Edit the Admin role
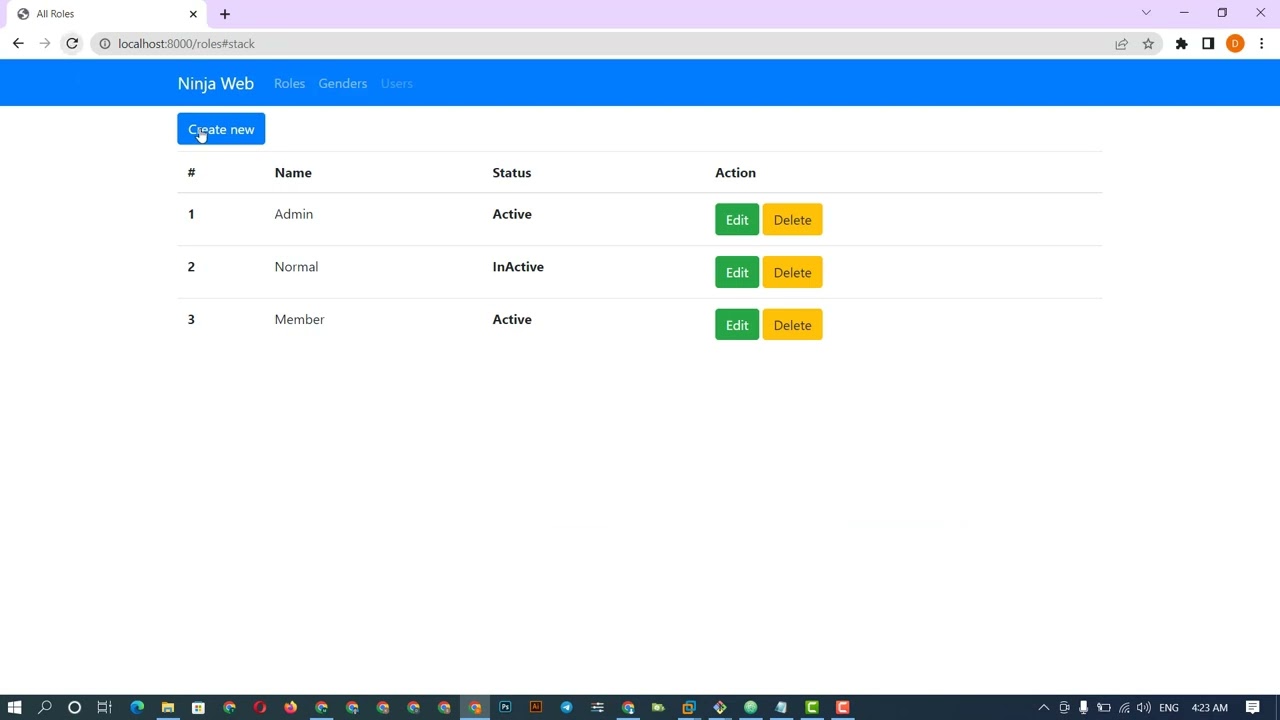This screenshot has width=1280, height=720. 737,220
